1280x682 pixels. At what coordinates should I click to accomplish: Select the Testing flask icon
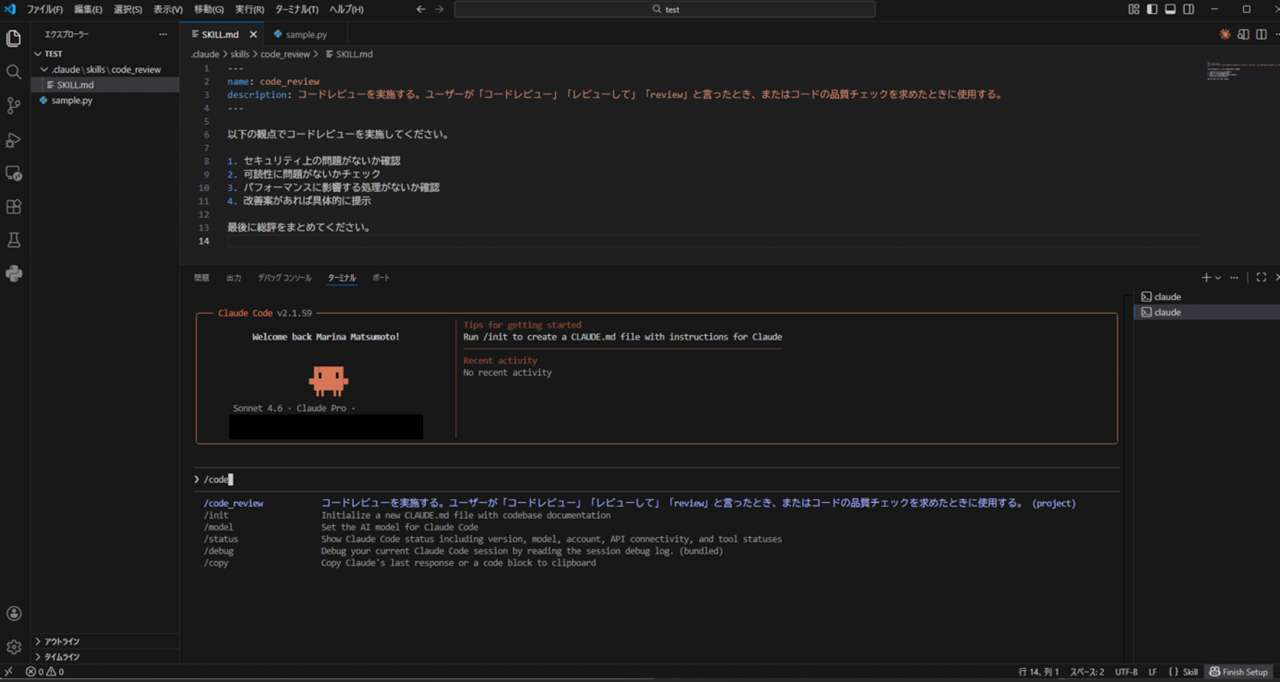click(x=13, y=240)
